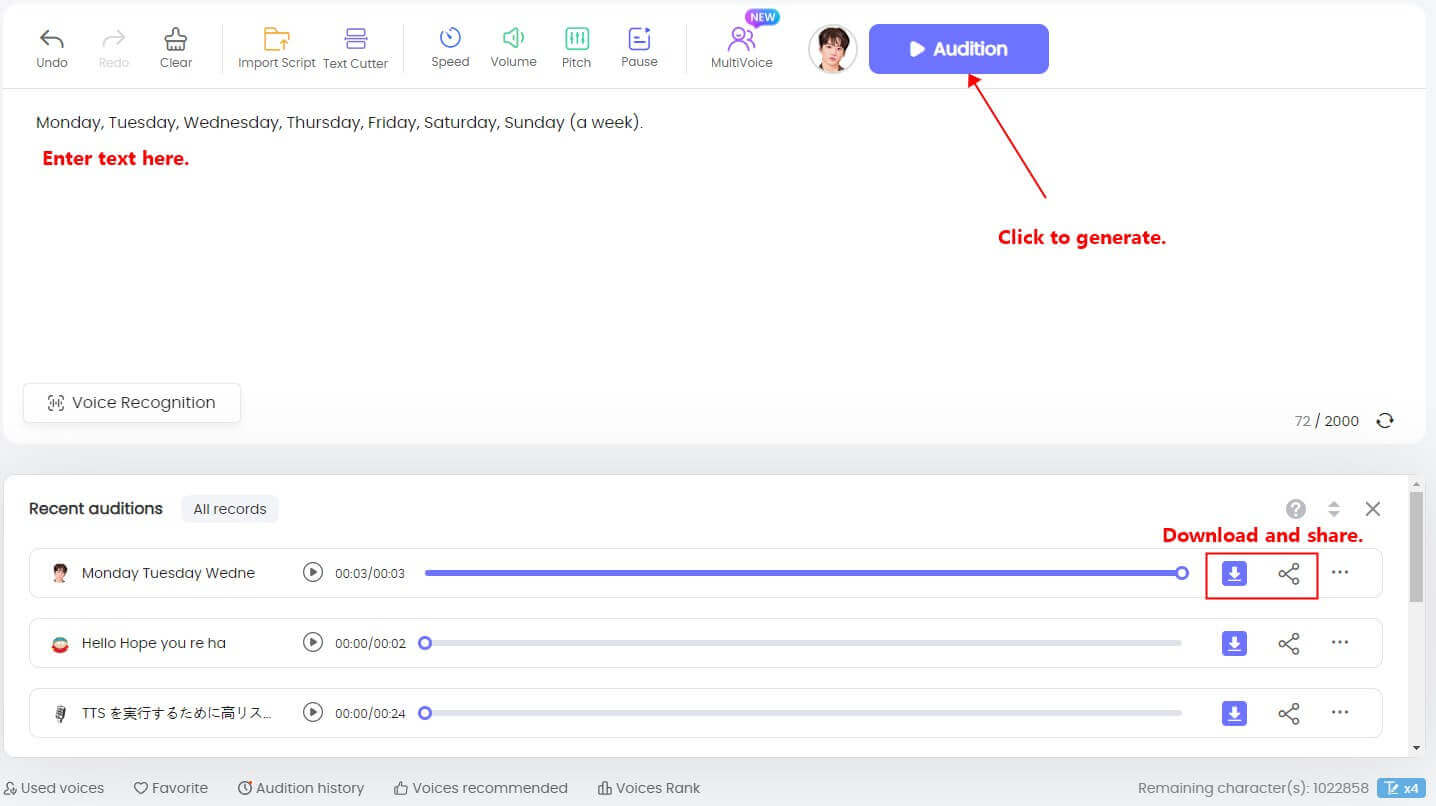The height and width of the screenshot is (806, 1436).
Task: Show All records
Action: [x=230, y=509]
